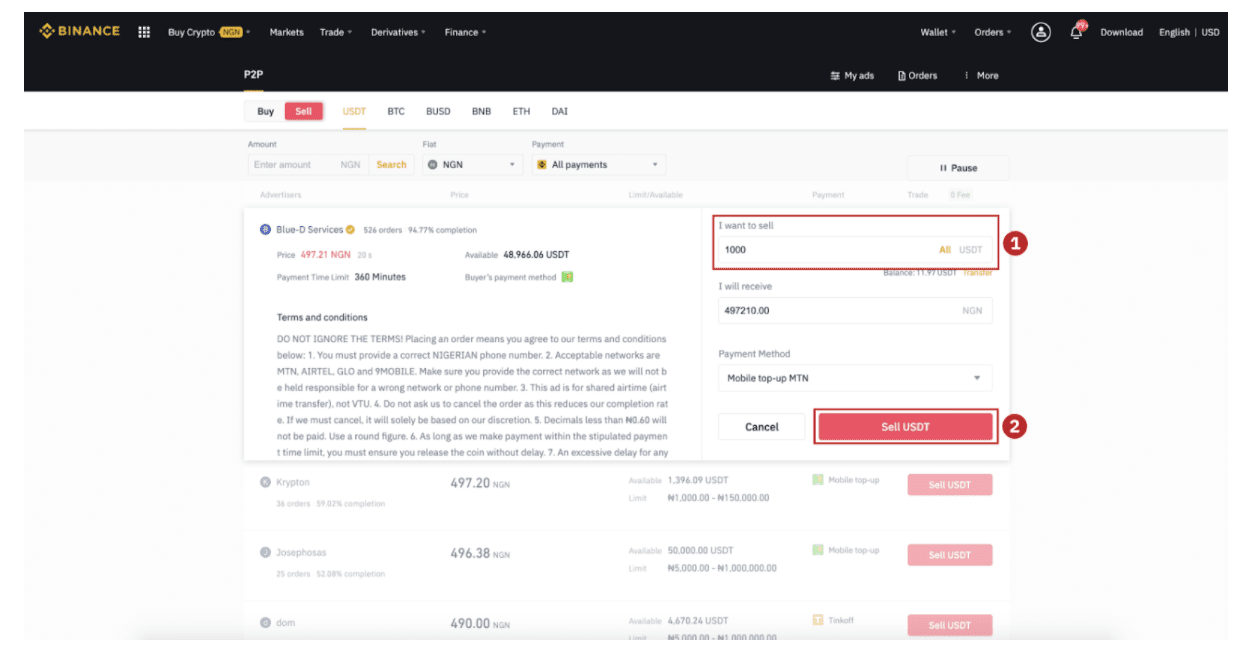Screen dimensions: 1244x654
Task: Click the dom advertiser avatar icon
Action: pos(265,623)
